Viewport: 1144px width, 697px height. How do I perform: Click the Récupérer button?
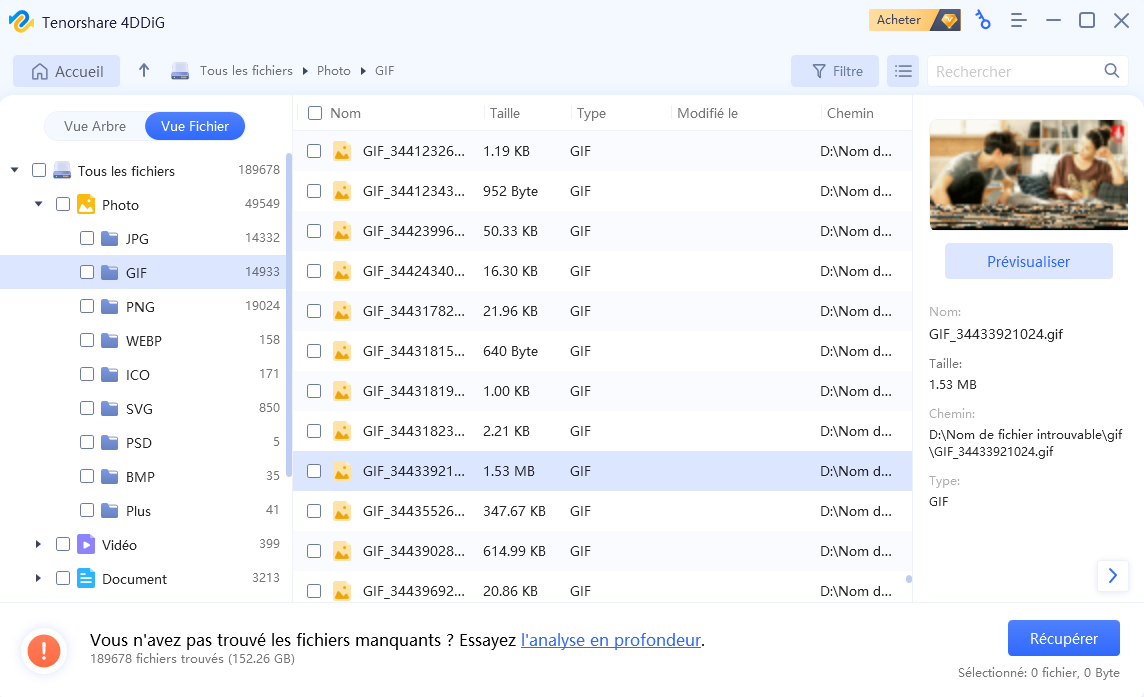click(x=1063, y=639)
